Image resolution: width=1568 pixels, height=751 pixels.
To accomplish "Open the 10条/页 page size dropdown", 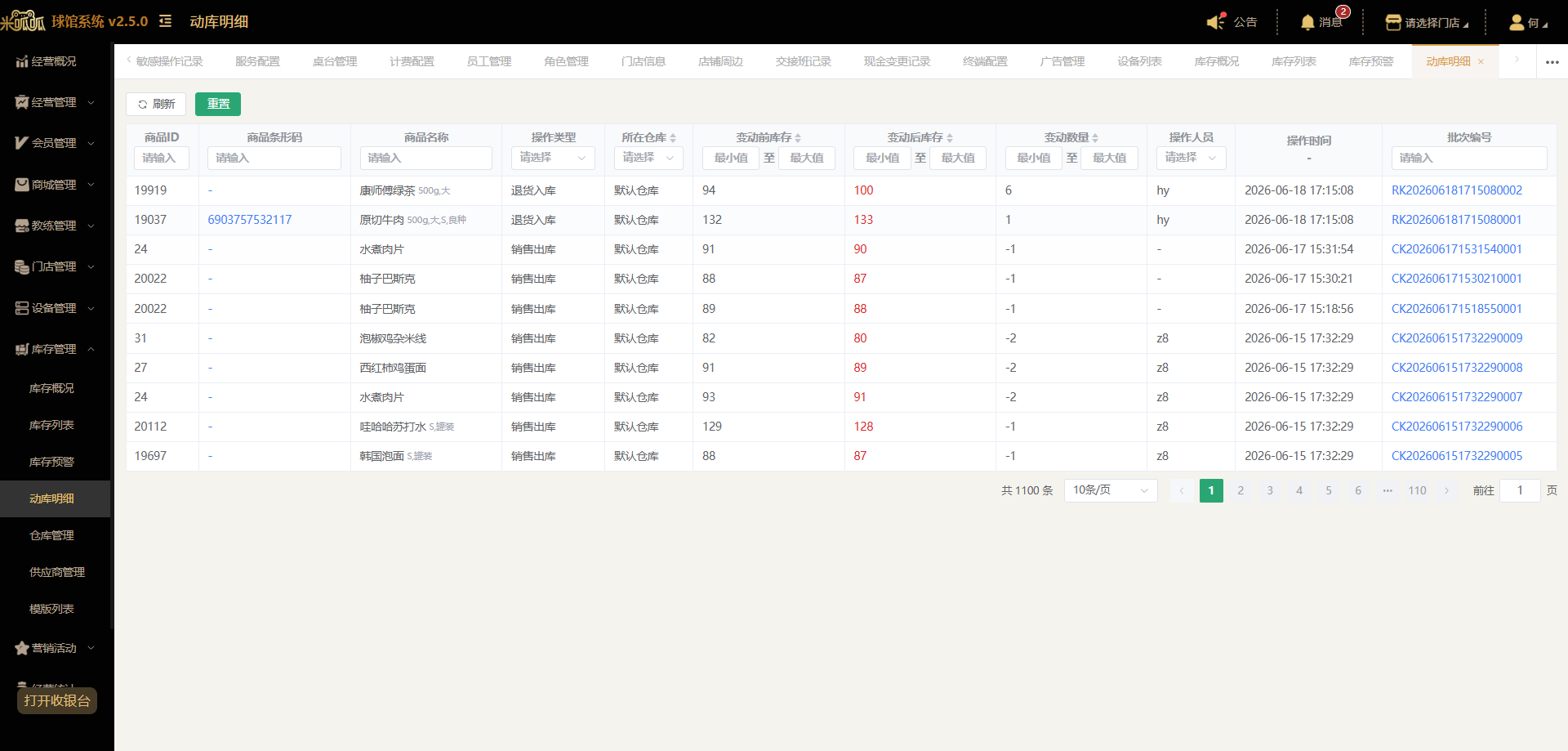I will click(x=1111, y=490).
